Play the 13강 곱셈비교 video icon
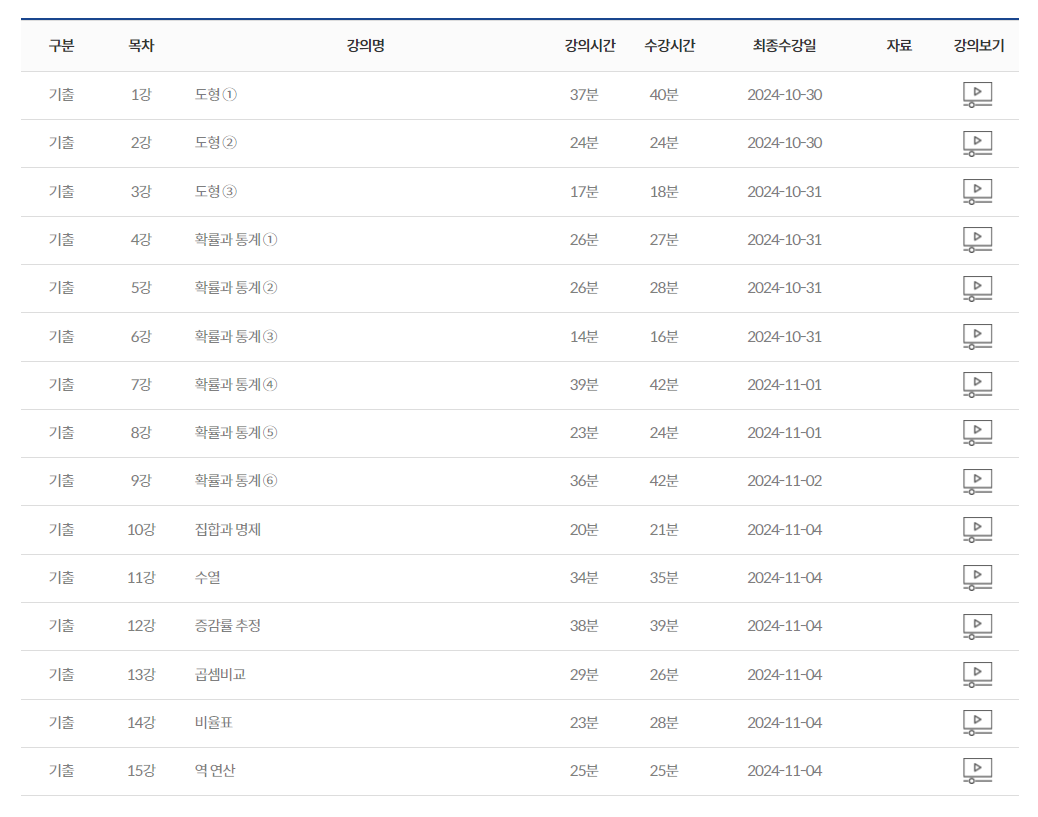The width and height of the screenshot is (1038, 817). [977, 674]
